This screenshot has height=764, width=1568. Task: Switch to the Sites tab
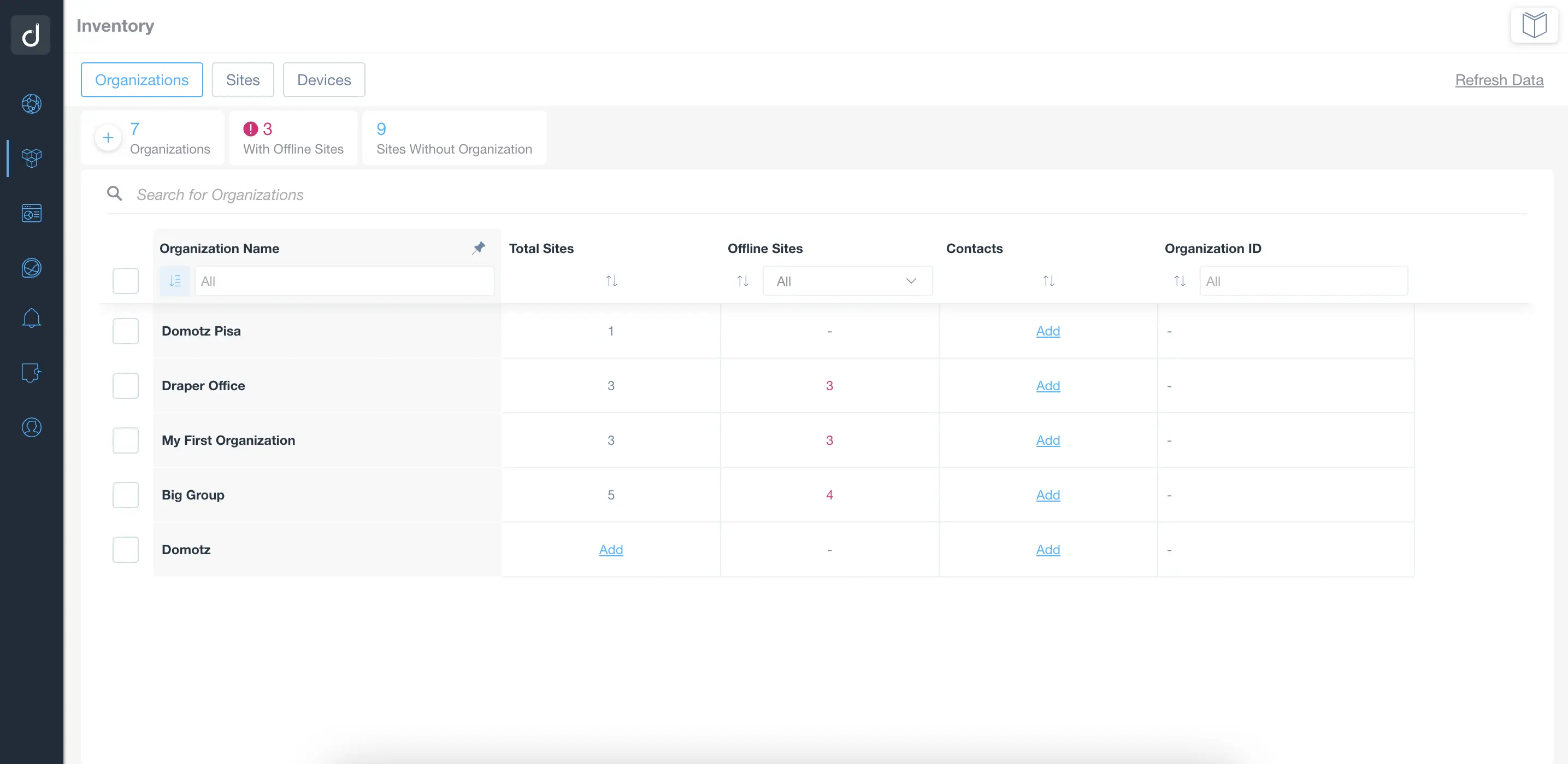242,80
